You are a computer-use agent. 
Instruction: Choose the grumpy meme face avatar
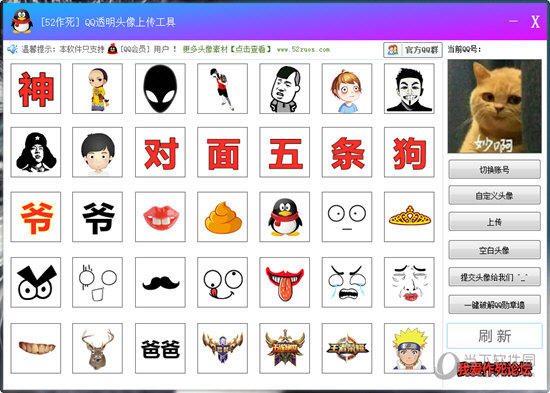[x=284, y=88]
